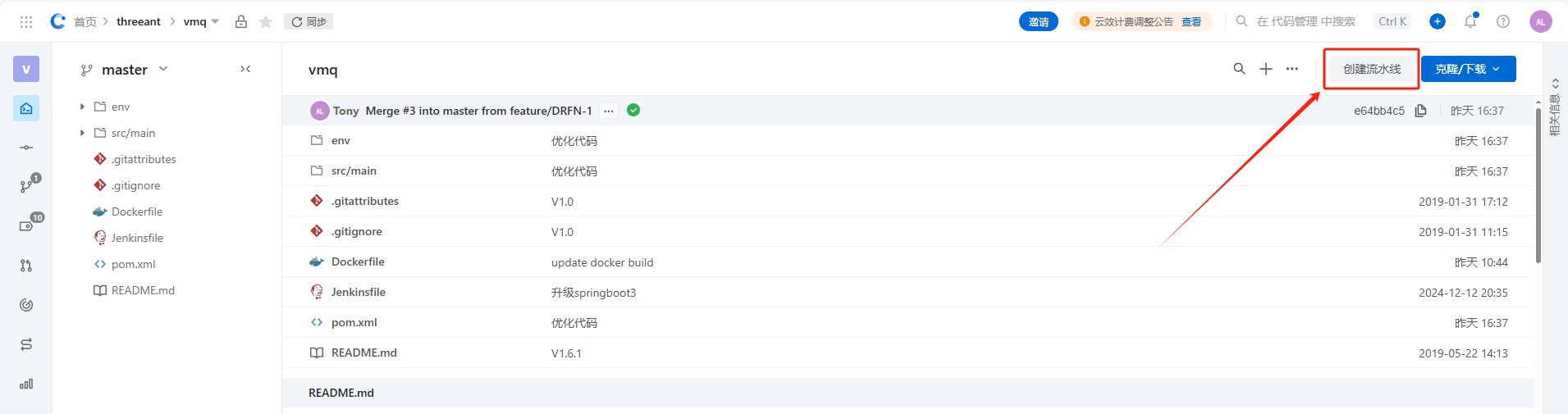The image size is (1568, 414).
Task: Copy commit hash e64bb4c5
Action: point(1421,111)
